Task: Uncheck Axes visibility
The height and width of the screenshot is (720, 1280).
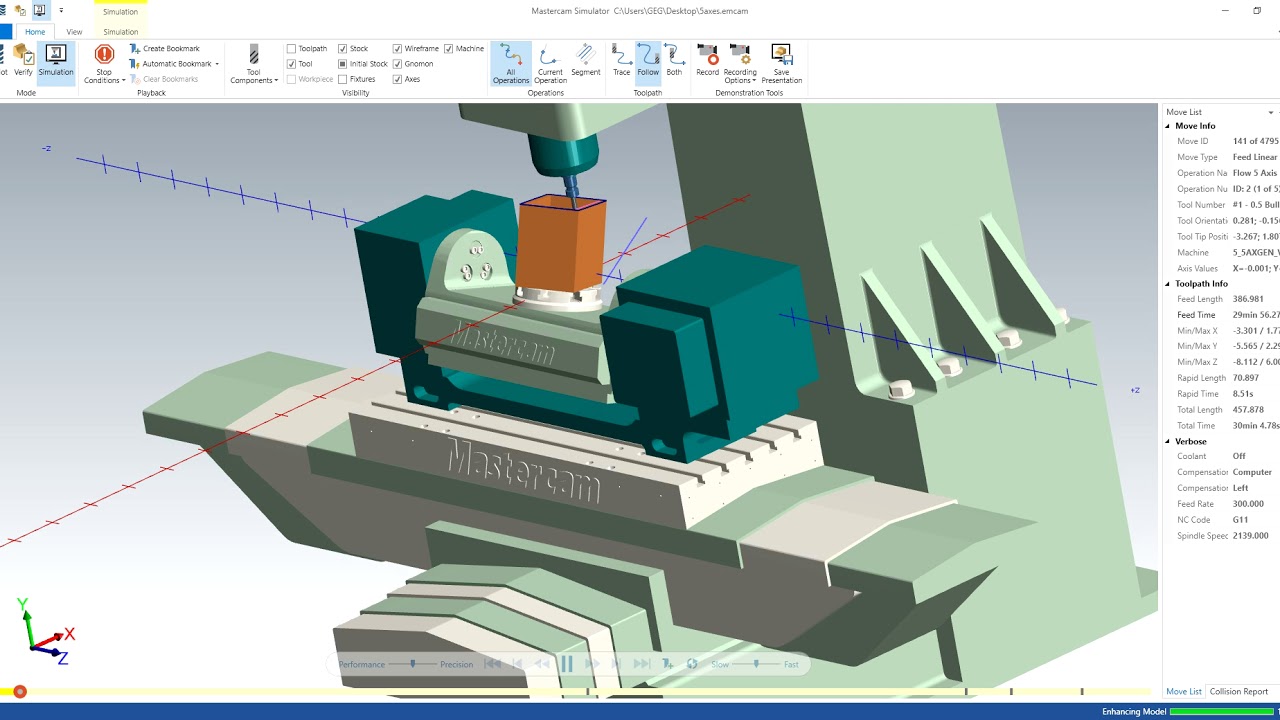Action: coord(398,79)
